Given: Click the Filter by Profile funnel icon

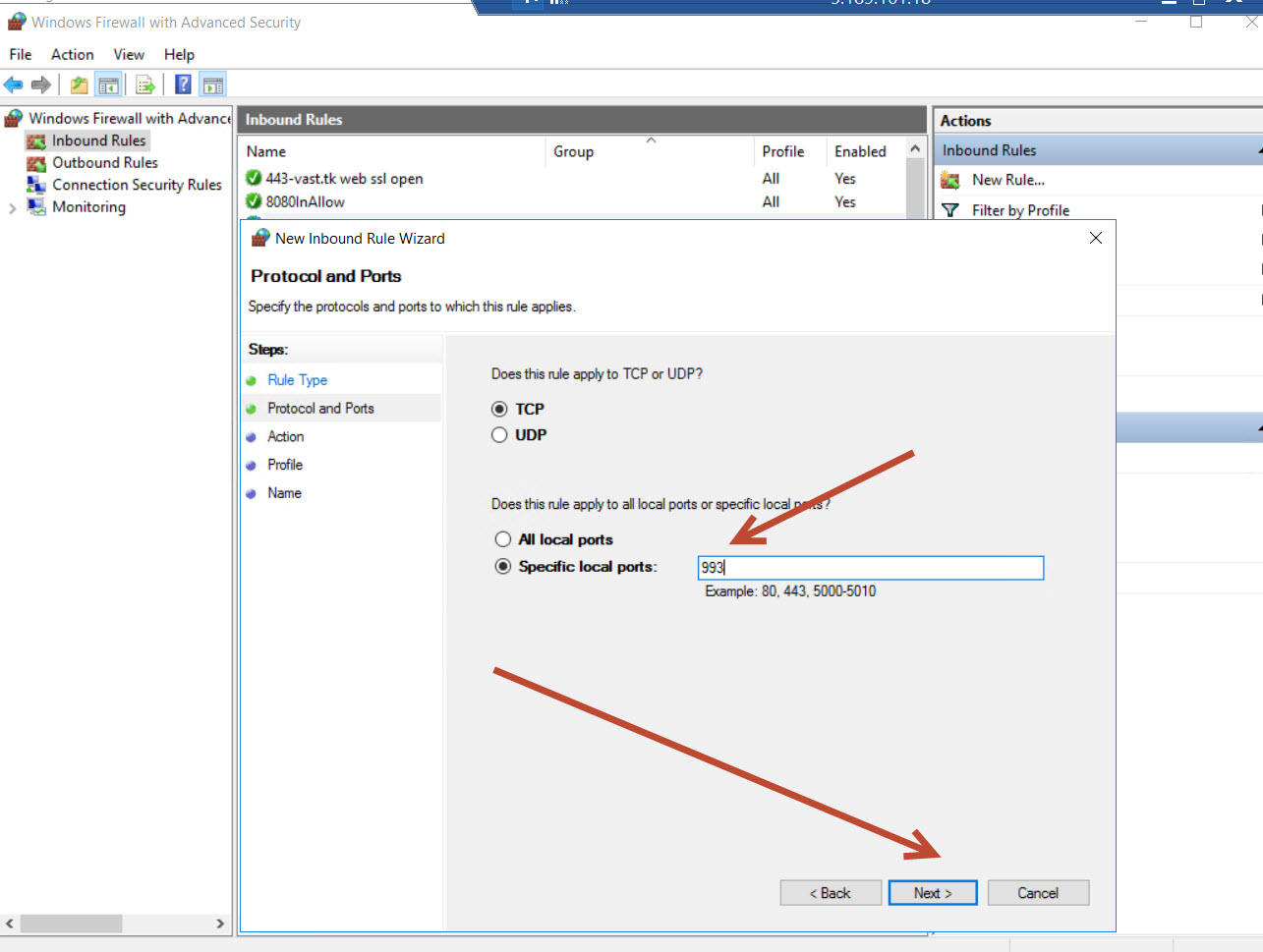Looking at the screenshot, I should click(x=950, y=210).
